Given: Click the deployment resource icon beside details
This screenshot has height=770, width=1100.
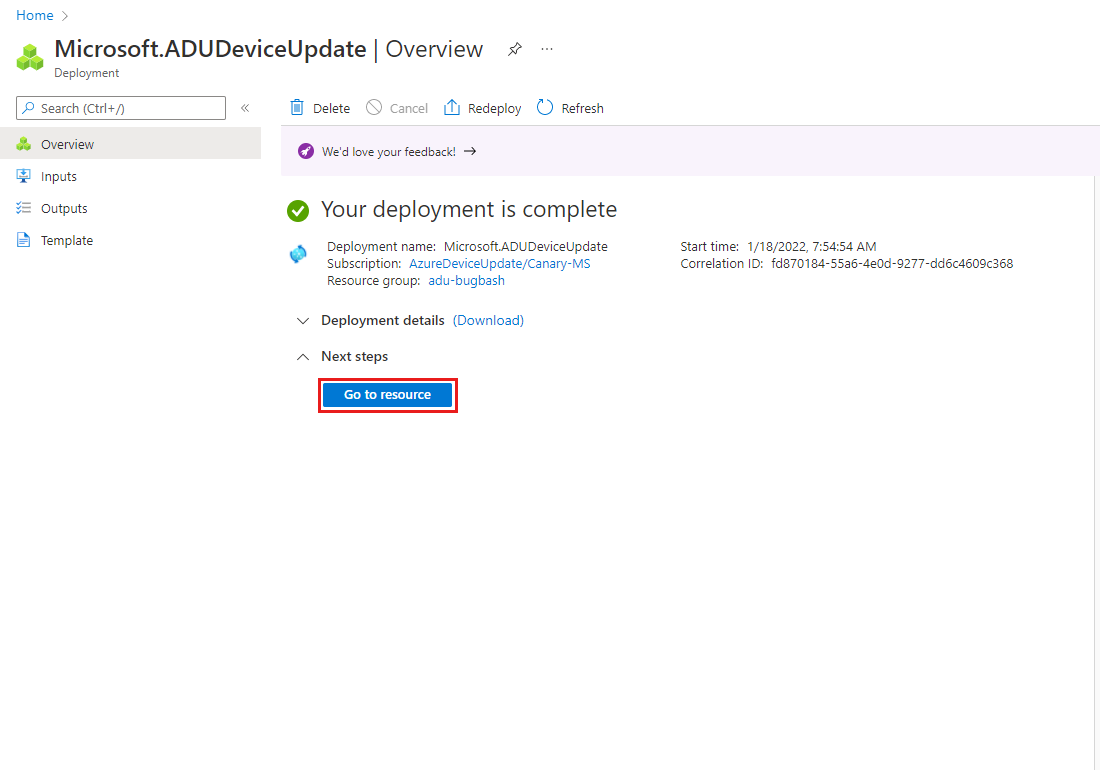Looking at the screenshot, I should pos(298,255).
